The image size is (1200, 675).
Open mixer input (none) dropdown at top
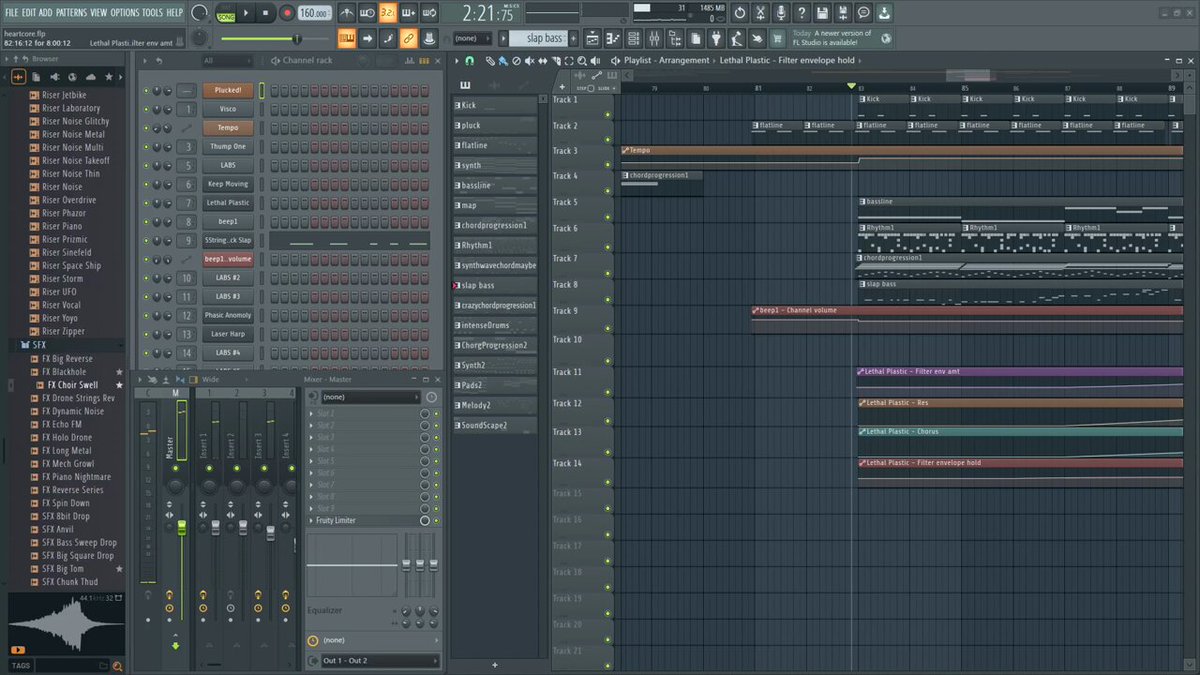pos(371,397)
